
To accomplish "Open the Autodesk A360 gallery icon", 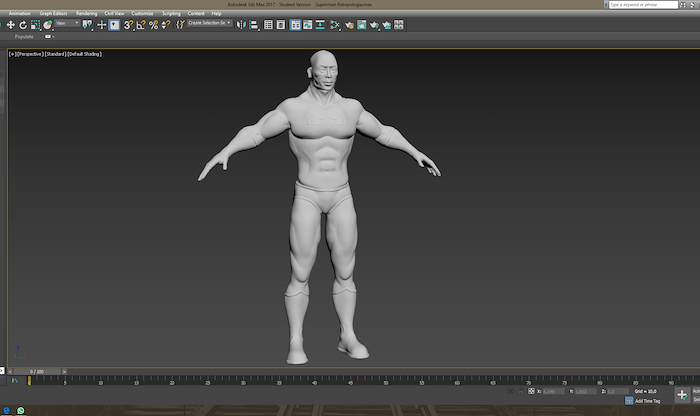I will pos(399,25).
